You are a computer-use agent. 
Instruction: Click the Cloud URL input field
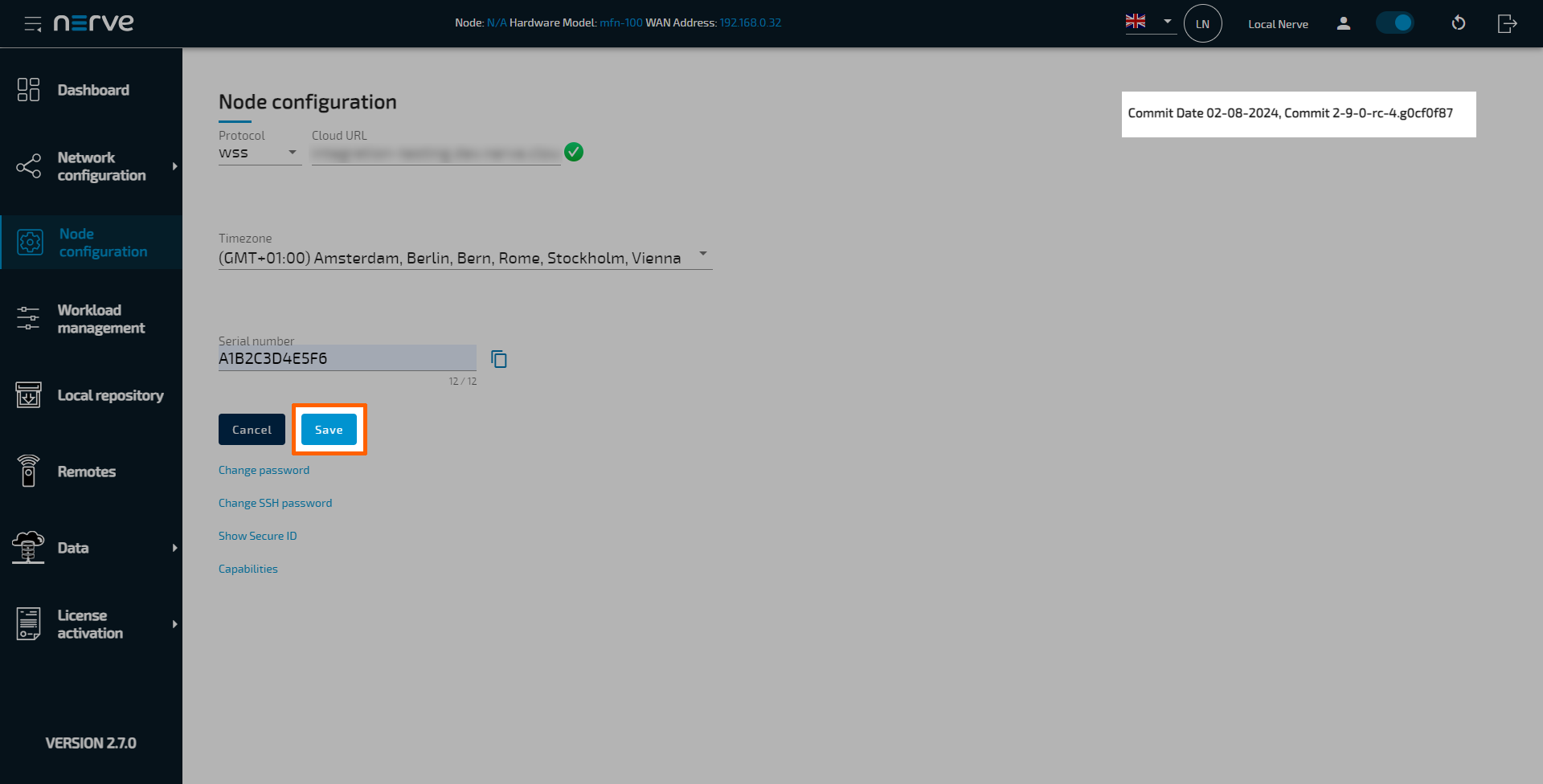pyautogui.click(x=436, y=153)
